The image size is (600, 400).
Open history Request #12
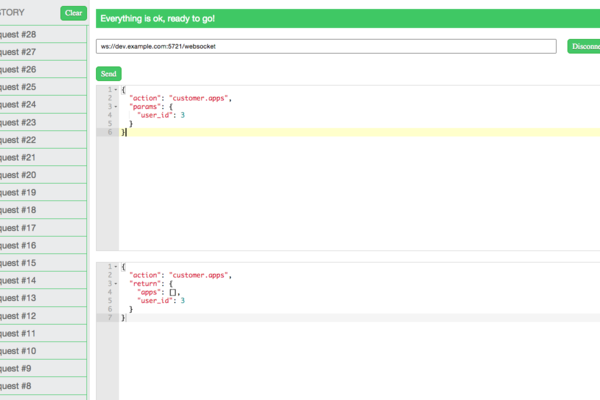coord(43,316)
